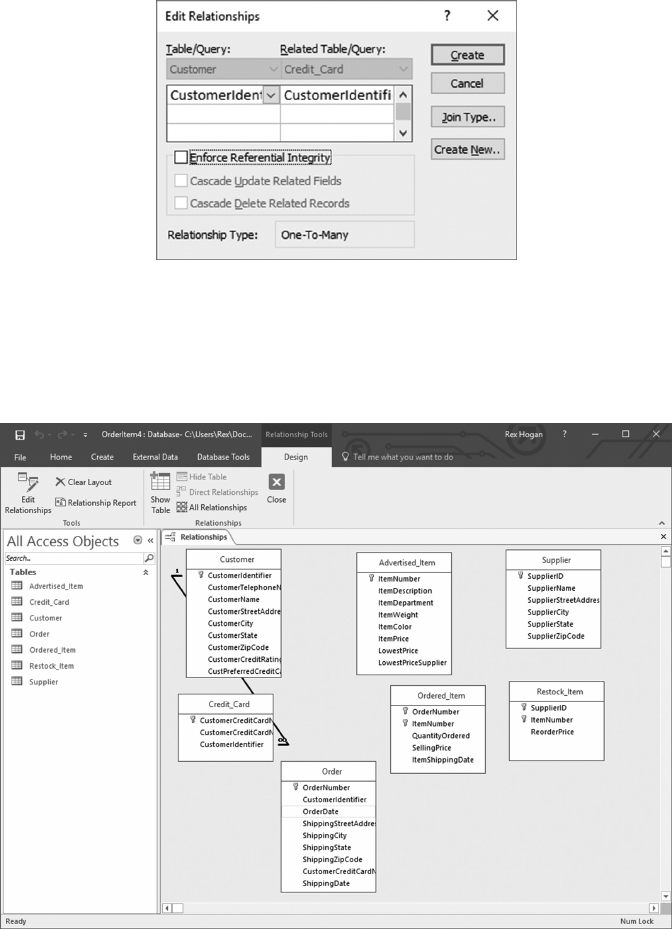Open the Table/Query Customer dropdown
This screenshot has width=672, height=929.
(x=273, y=69)
